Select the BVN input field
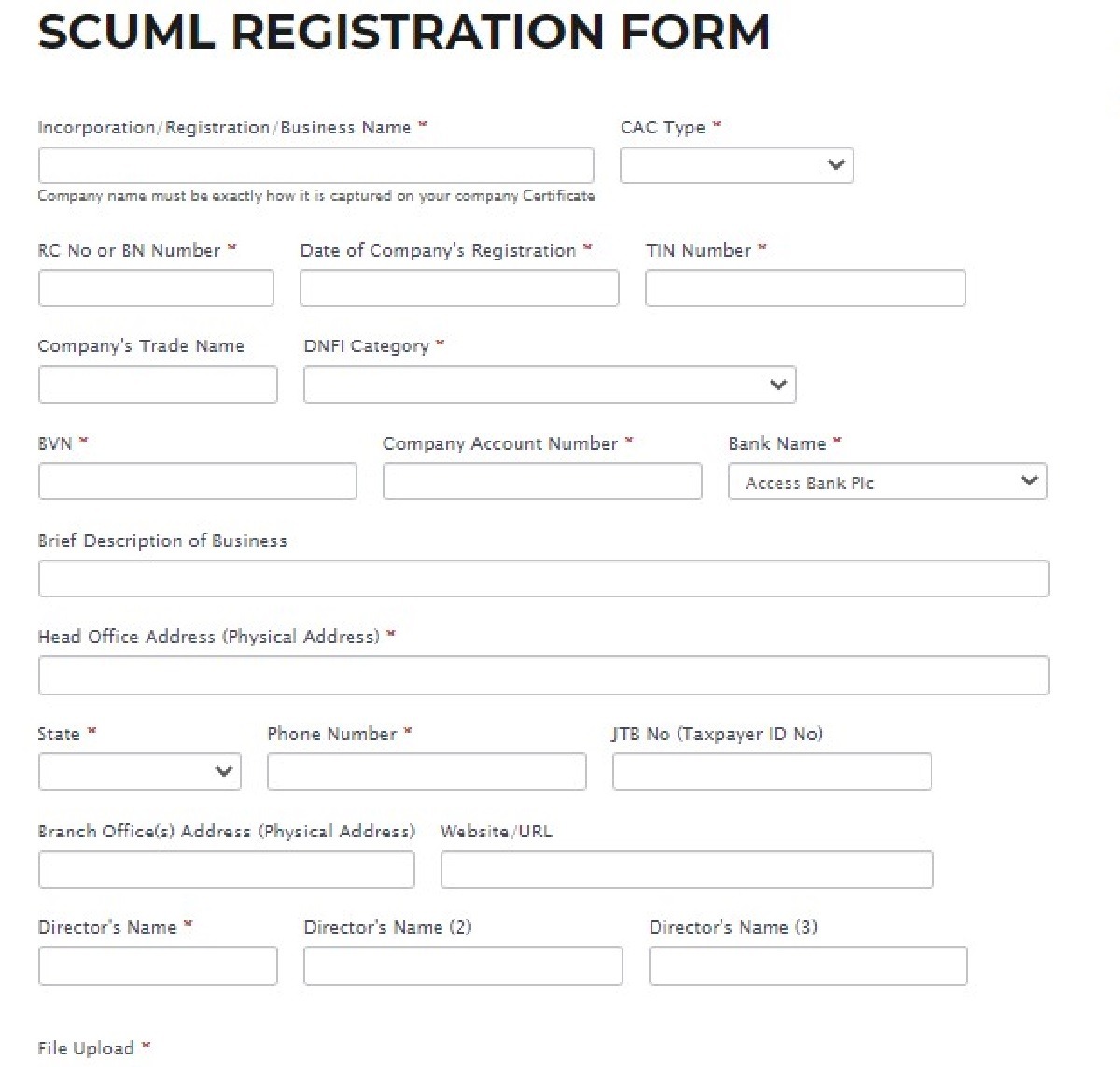This screenshot has height=1067, width=1120. (x=197, y=481)
